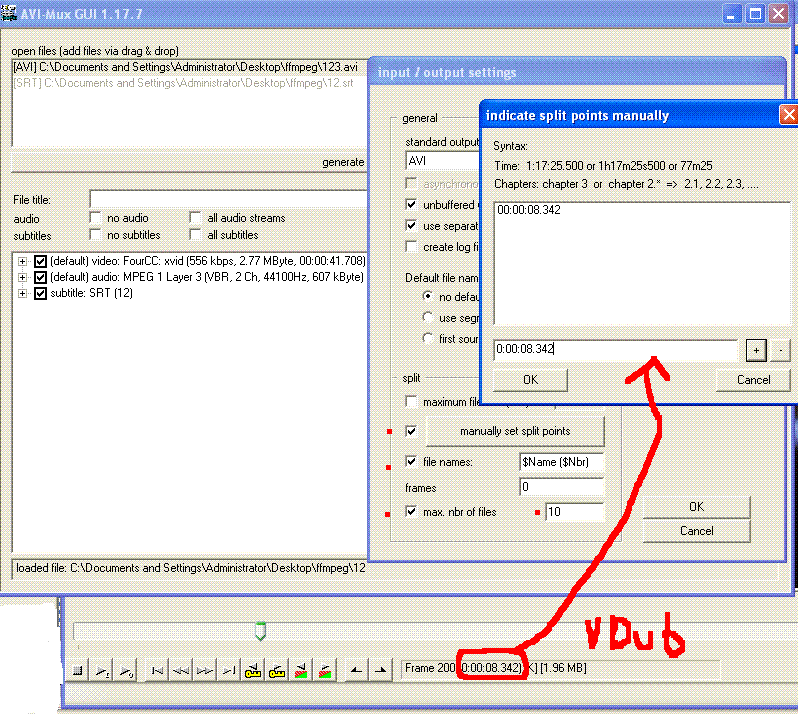Toggle the file names checkbox
The height and width of the screenshot is (714, 798).
[x=411, y=462]
